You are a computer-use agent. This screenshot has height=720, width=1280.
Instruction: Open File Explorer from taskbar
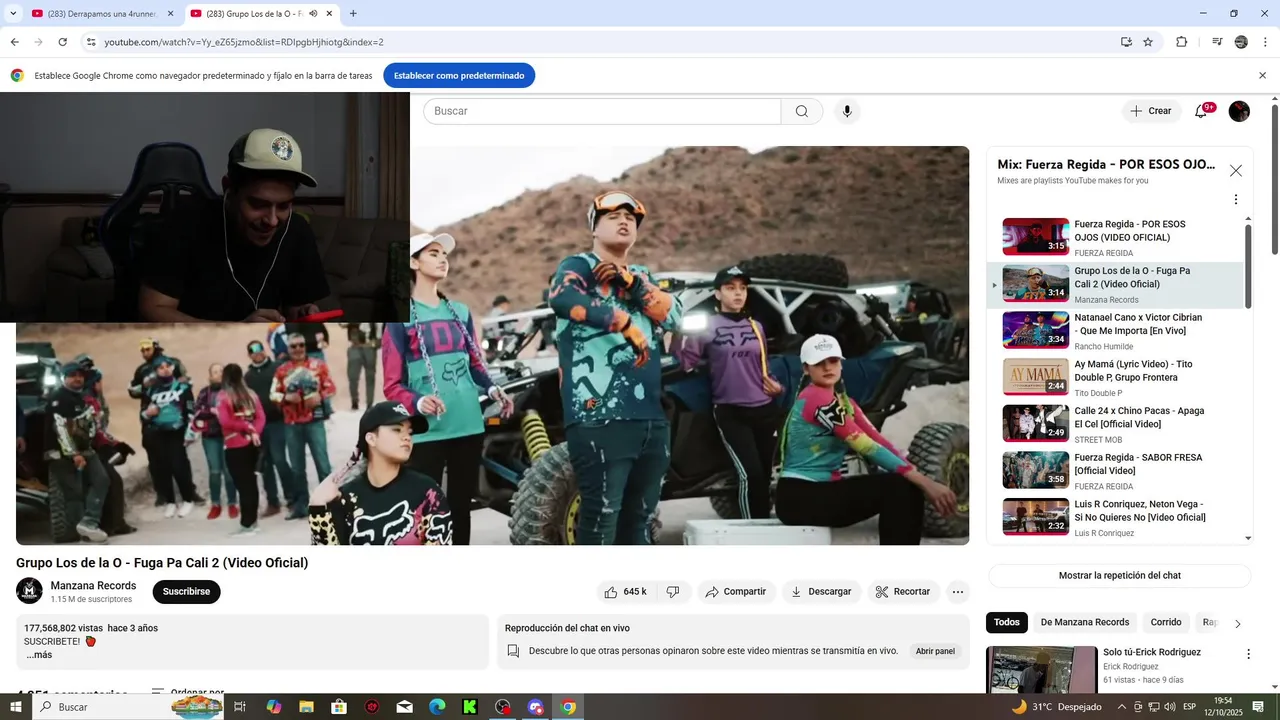pyautogui.click(x=306, y=707)
